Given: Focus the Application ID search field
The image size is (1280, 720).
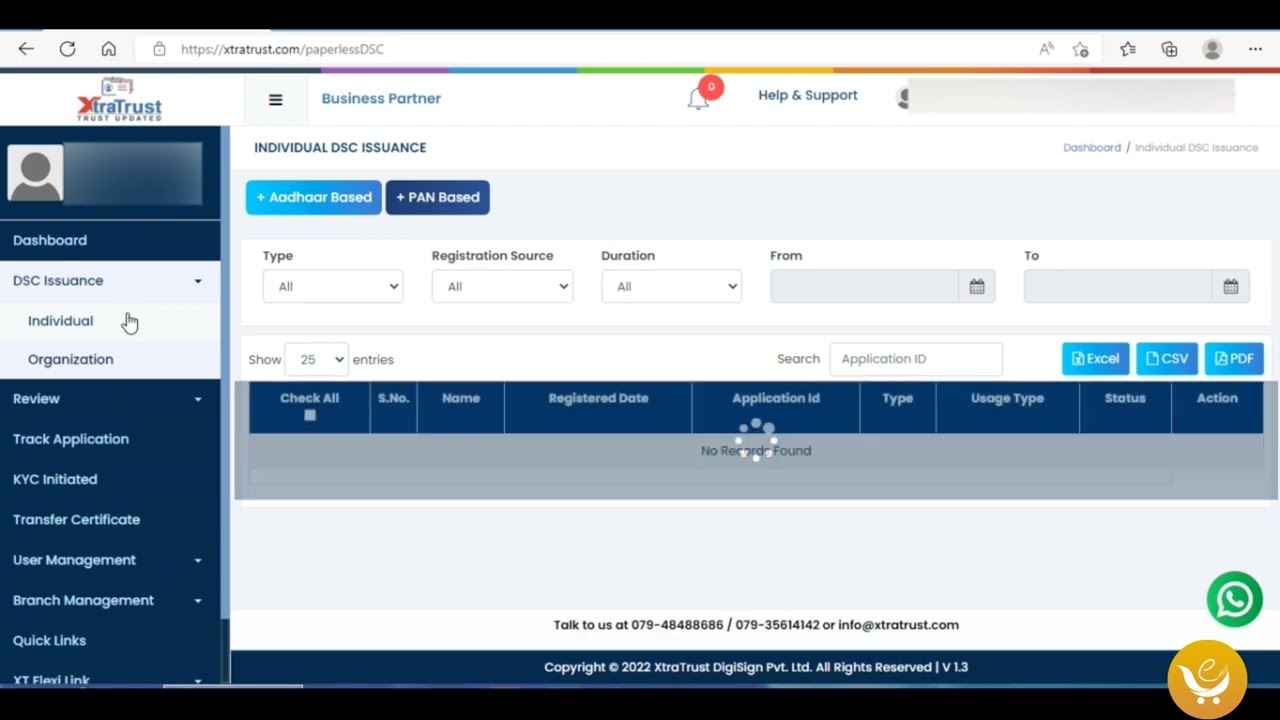Looking at the screenshot, I should (916, 359).
